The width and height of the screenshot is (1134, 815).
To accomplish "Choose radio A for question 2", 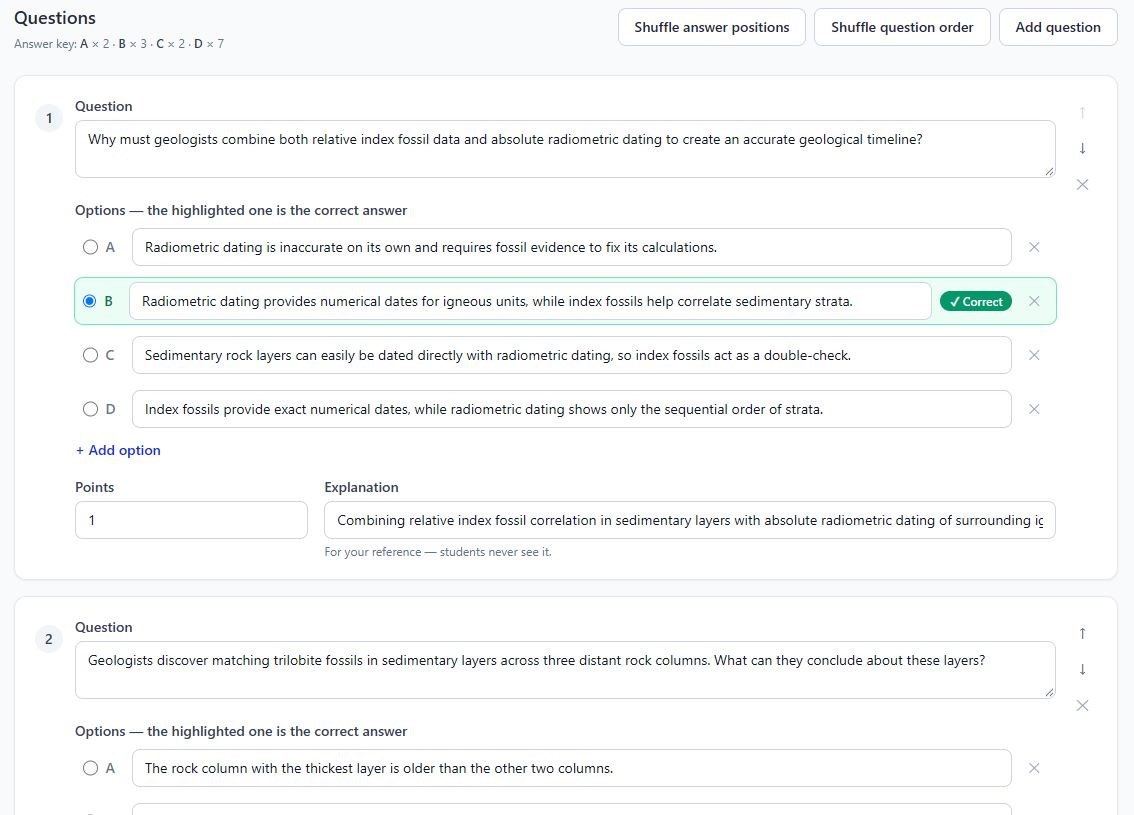I will (x=90, y=768).
